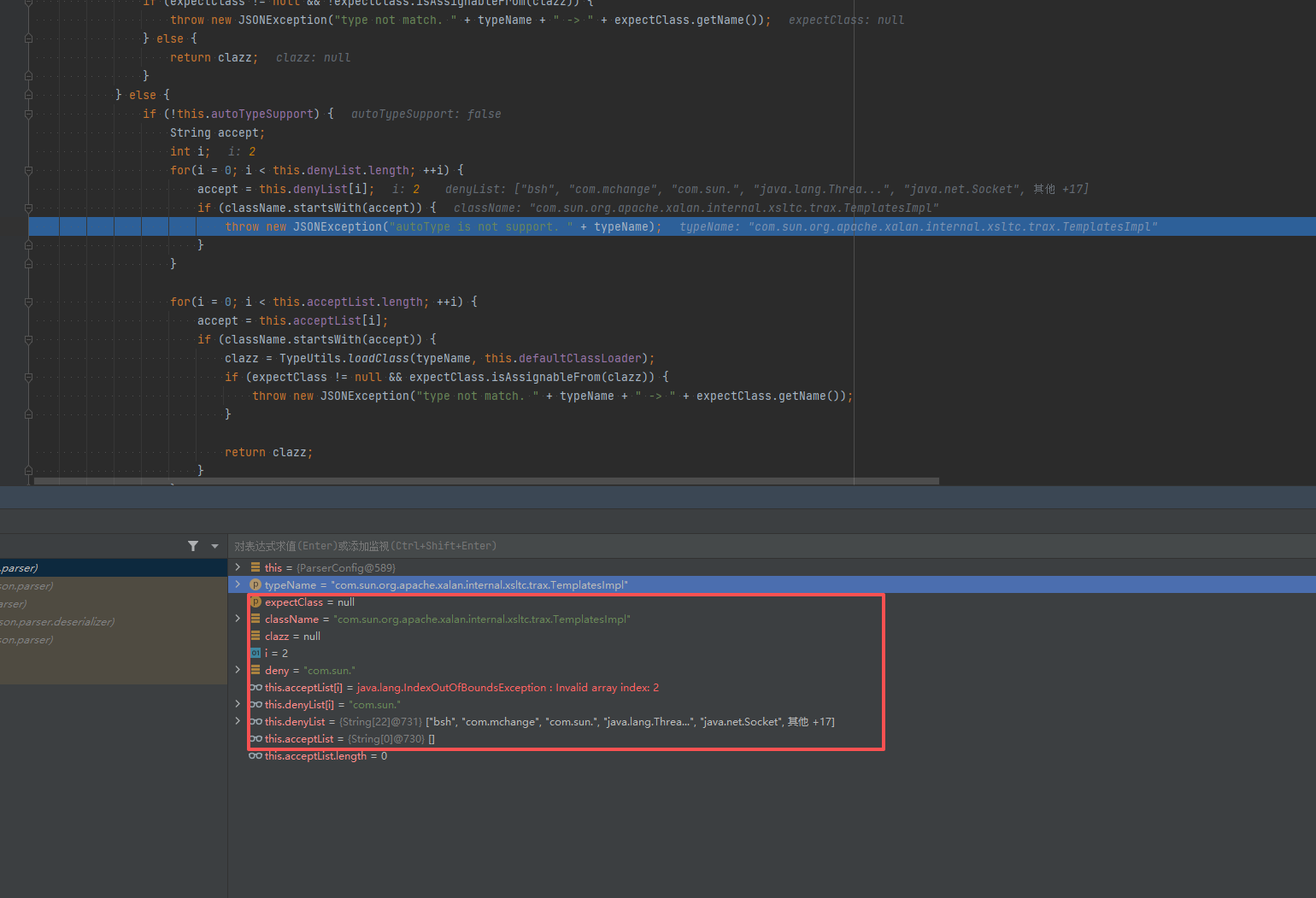Expand the 'this = {ParserConfig@589}' node

coord(238,567)
